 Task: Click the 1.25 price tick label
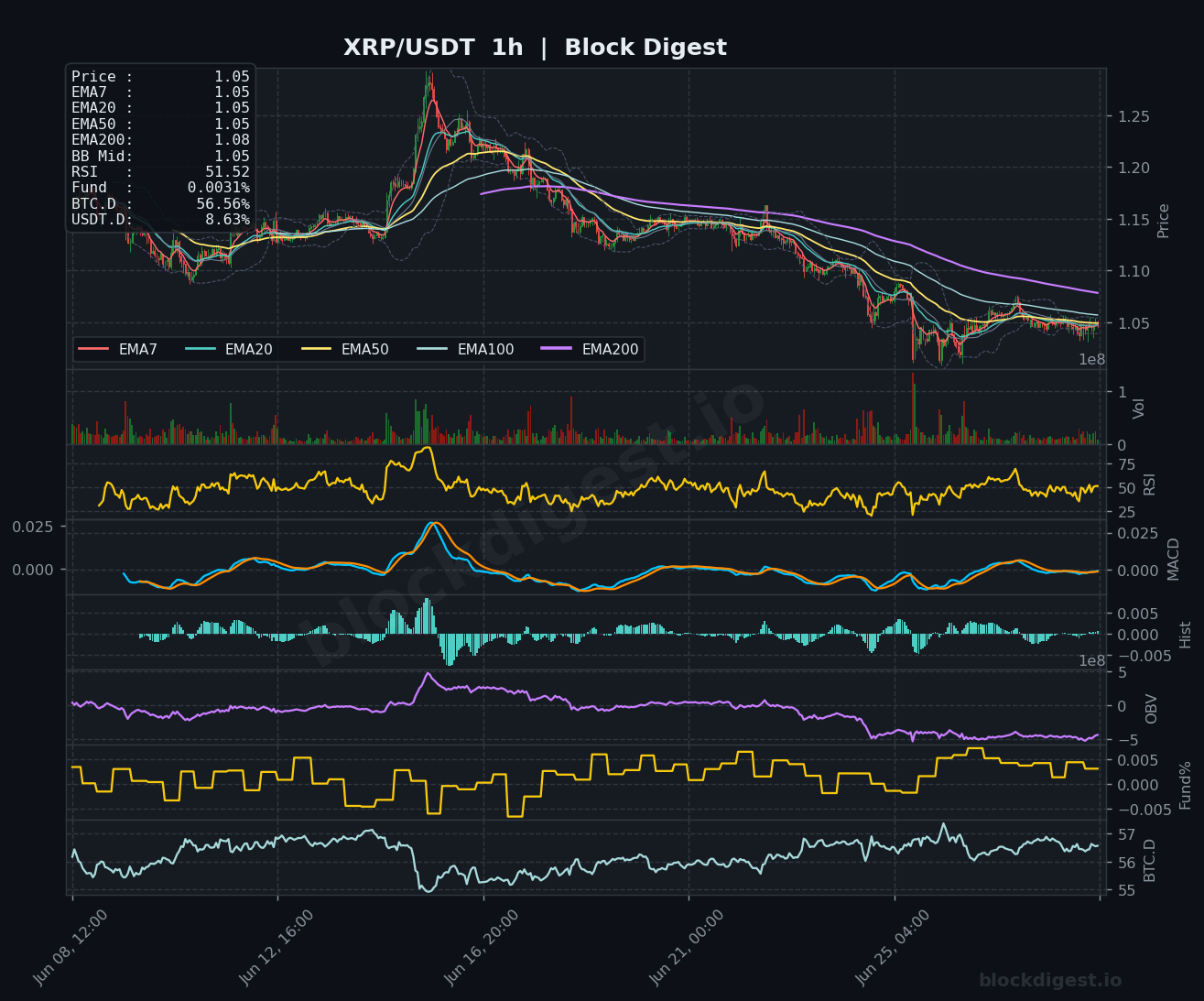point(1132,117)
